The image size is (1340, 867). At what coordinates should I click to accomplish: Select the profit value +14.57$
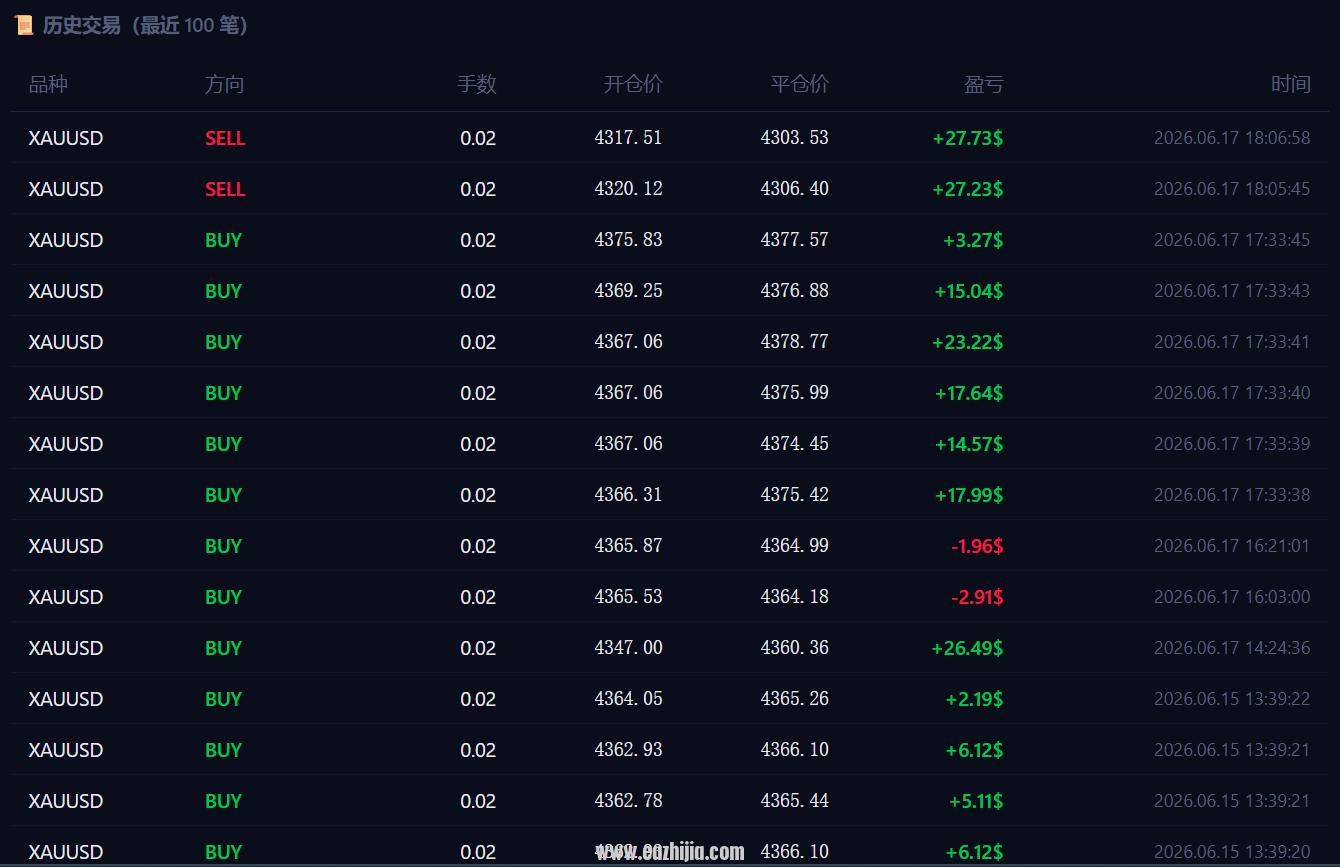[x=969, y=444]
